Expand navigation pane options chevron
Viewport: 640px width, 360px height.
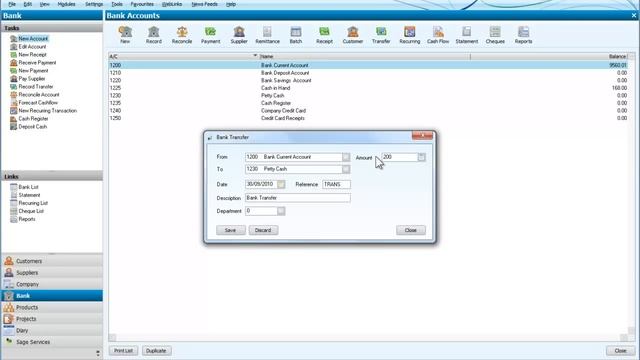click(x=98, y=353)
